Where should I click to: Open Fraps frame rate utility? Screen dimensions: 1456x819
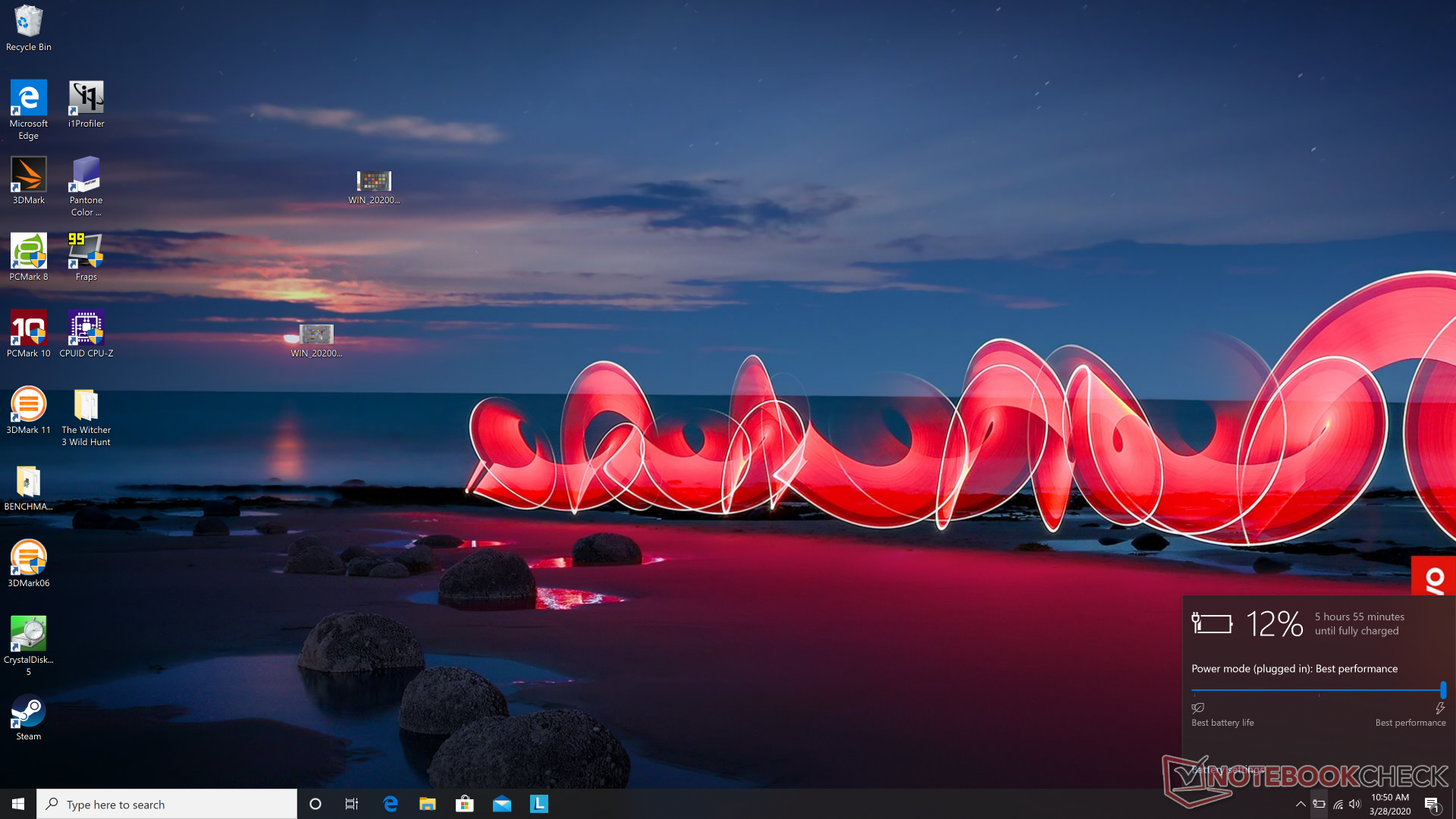pyautogui.click(x=85, y=251)
